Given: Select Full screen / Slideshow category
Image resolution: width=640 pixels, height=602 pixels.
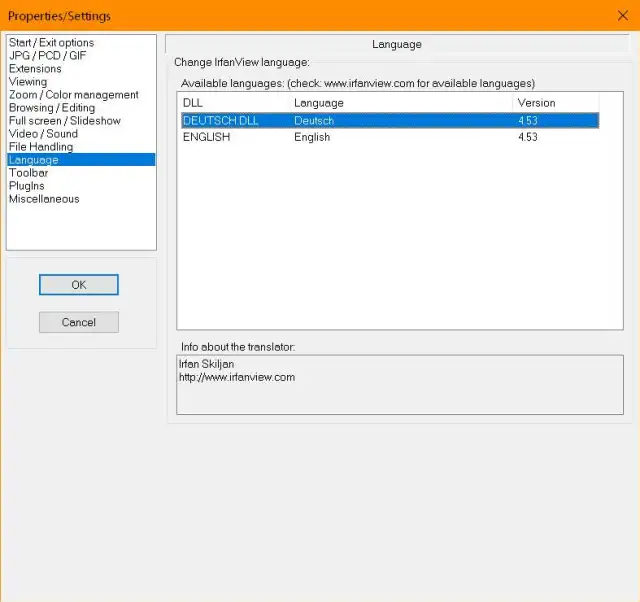Looking at the screenshot, I should (64, 121).
